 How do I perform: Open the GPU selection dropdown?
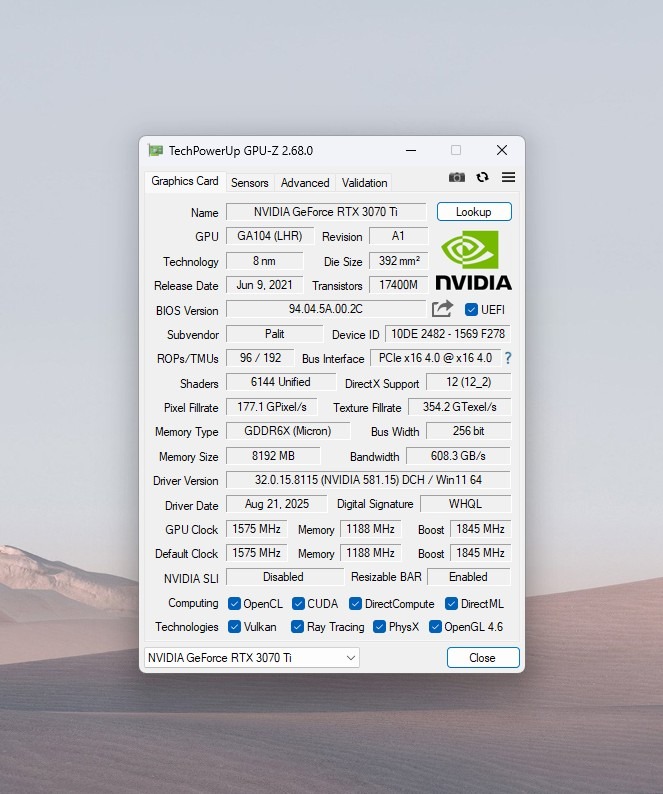(252, 658)
